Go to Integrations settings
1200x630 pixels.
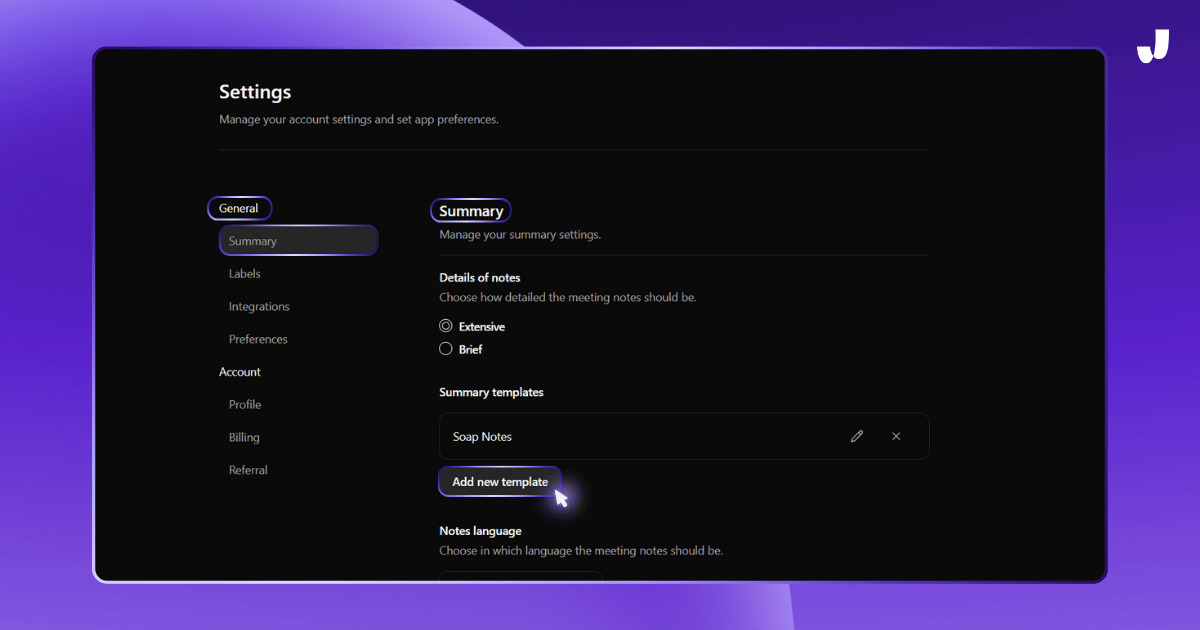pos(259,307)
